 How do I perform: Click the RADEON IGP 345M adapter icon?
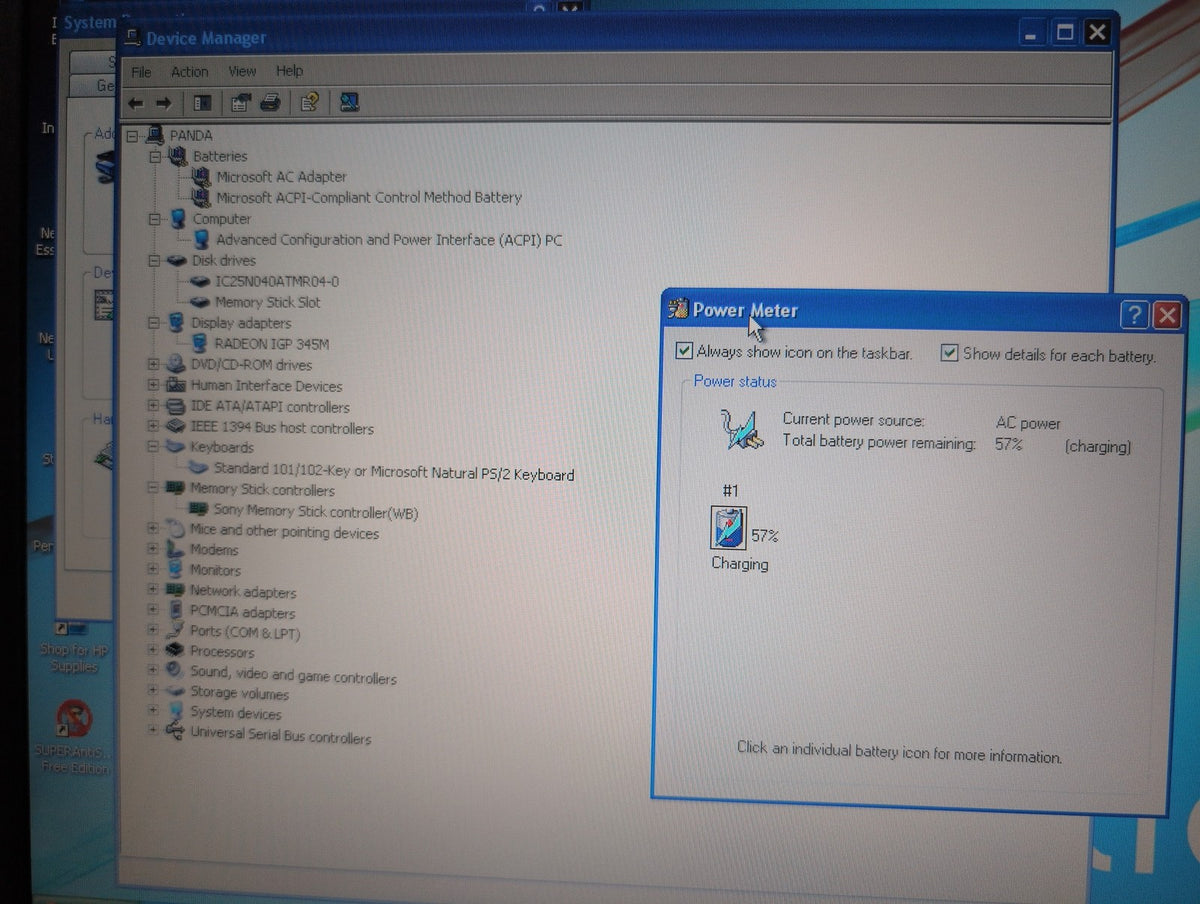pyautogui.click(x=200, y=344)
